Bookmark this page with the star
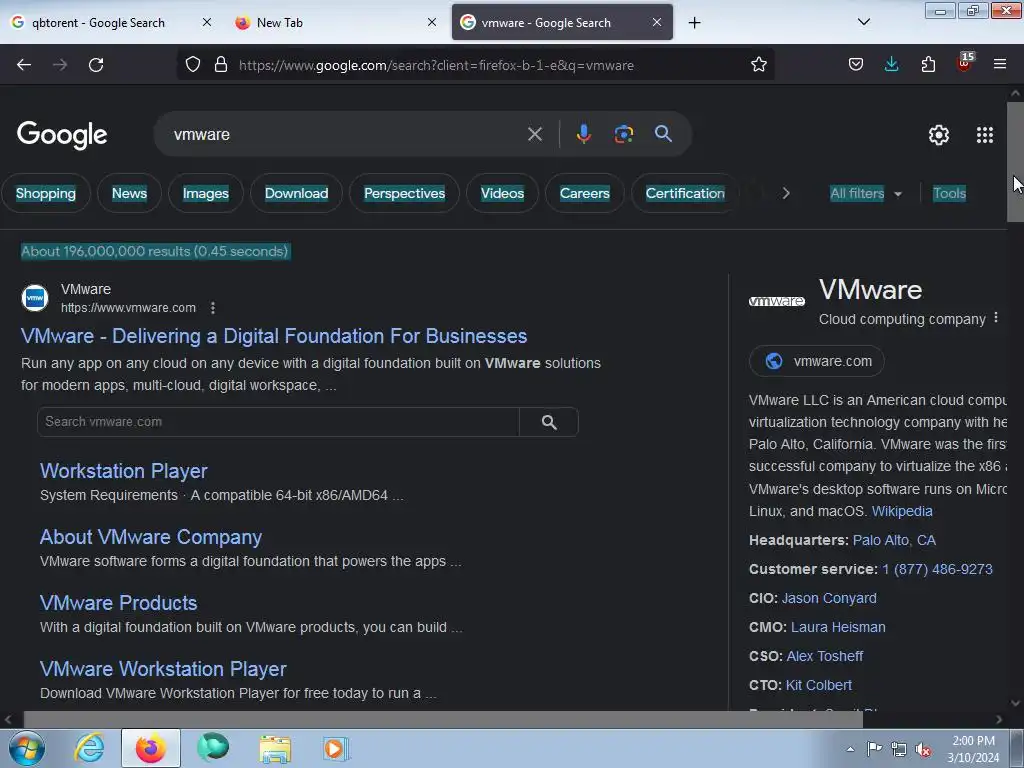Screen dimensions: 1024x768 [x=758, y=65]
